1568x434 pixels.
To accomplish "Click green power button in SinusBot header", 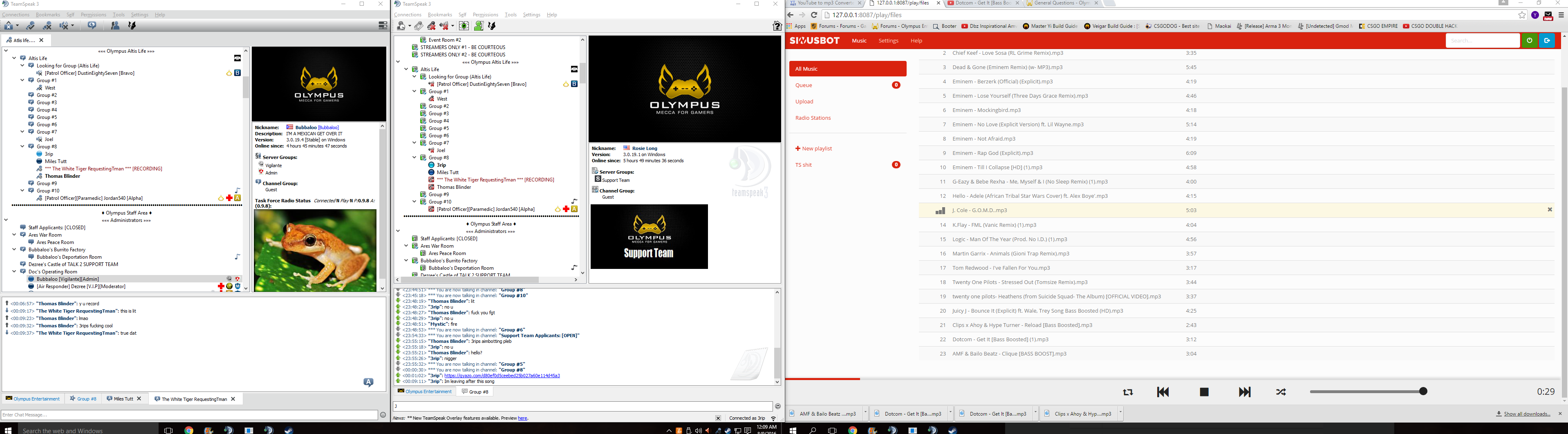I will click(x=1530, y=40).
